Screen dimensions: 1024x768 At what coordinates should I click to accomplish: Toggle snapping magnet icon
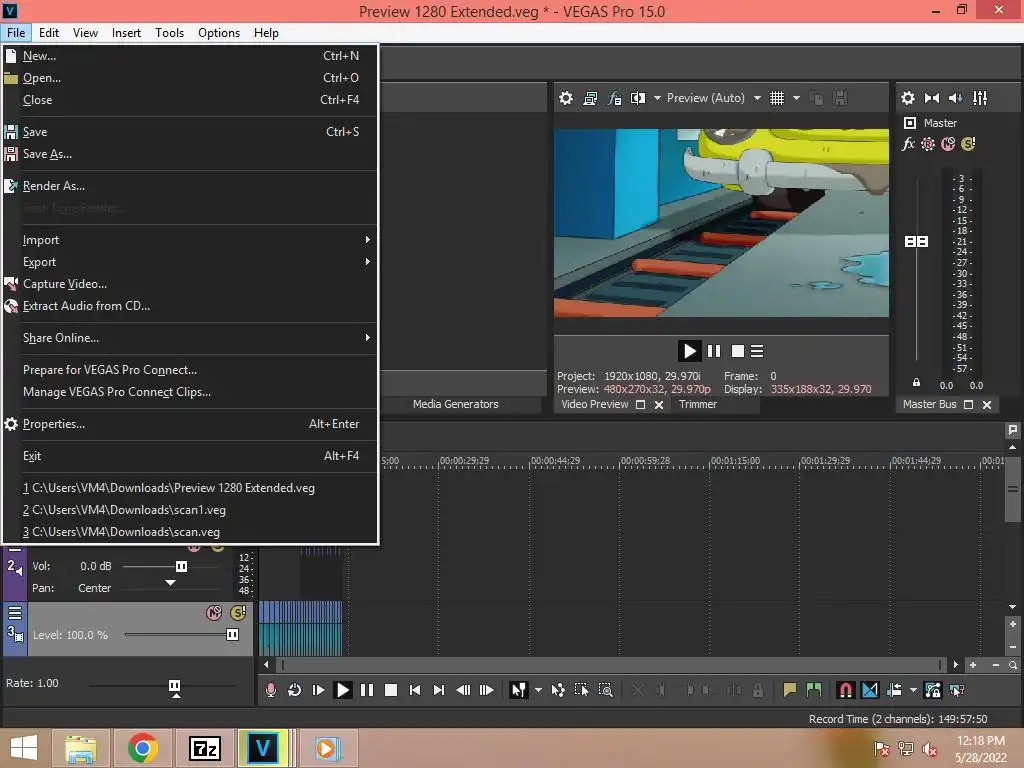tap(846, 690)
